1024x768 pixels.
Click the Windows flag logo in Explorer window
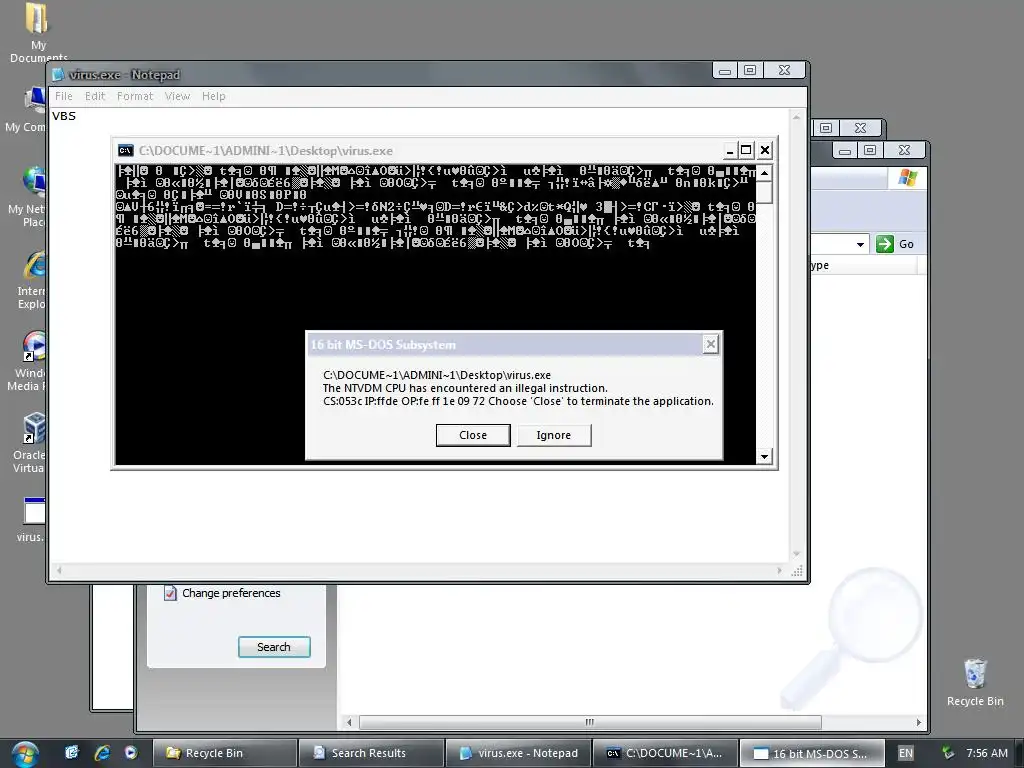(x=907, y=178)
